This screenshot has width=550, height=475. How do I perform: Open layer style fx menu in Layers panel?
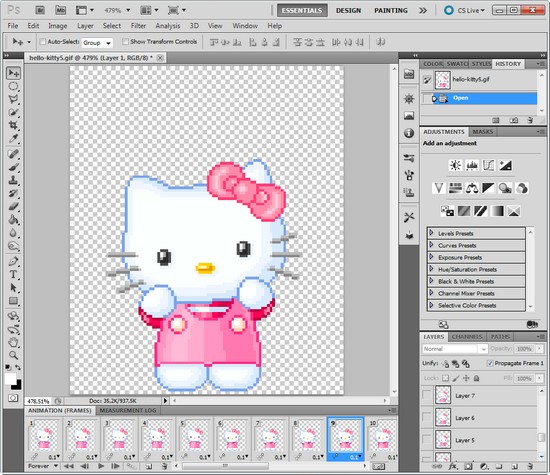pyautogui.click(x=453, y=466)
